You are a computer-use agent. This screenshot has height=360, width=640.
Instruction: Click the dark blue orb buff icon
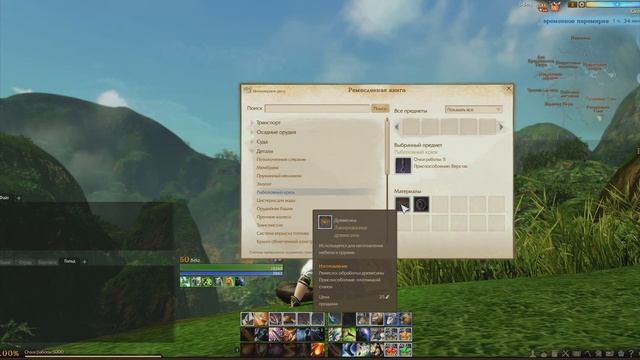[x=240, y=281]
